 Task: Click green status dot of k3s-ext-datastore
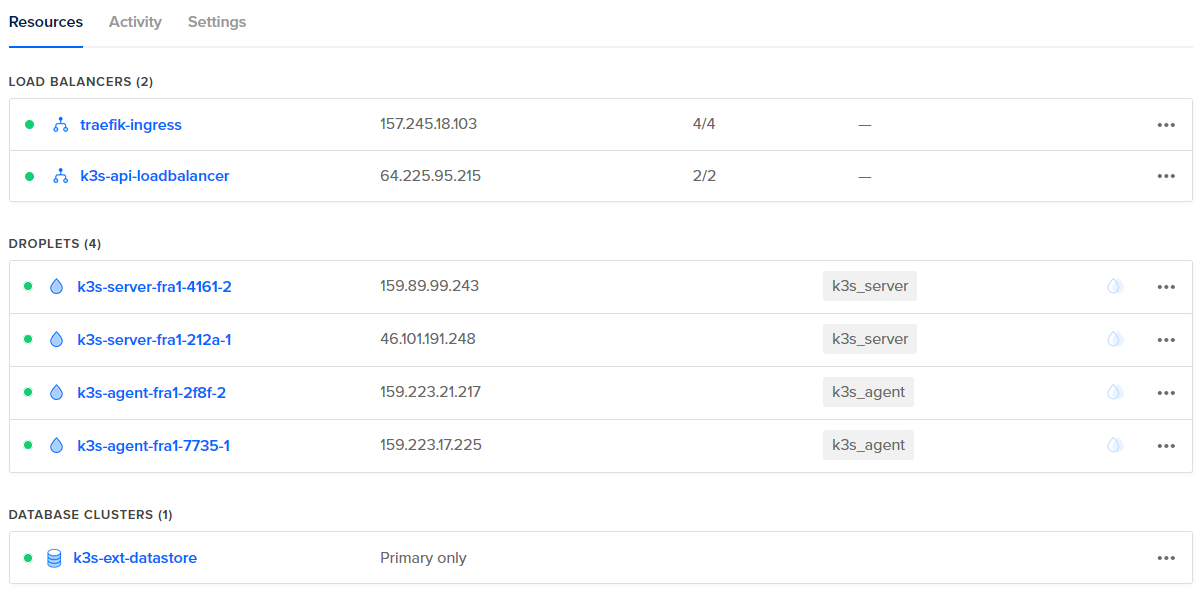coord(29,558)
